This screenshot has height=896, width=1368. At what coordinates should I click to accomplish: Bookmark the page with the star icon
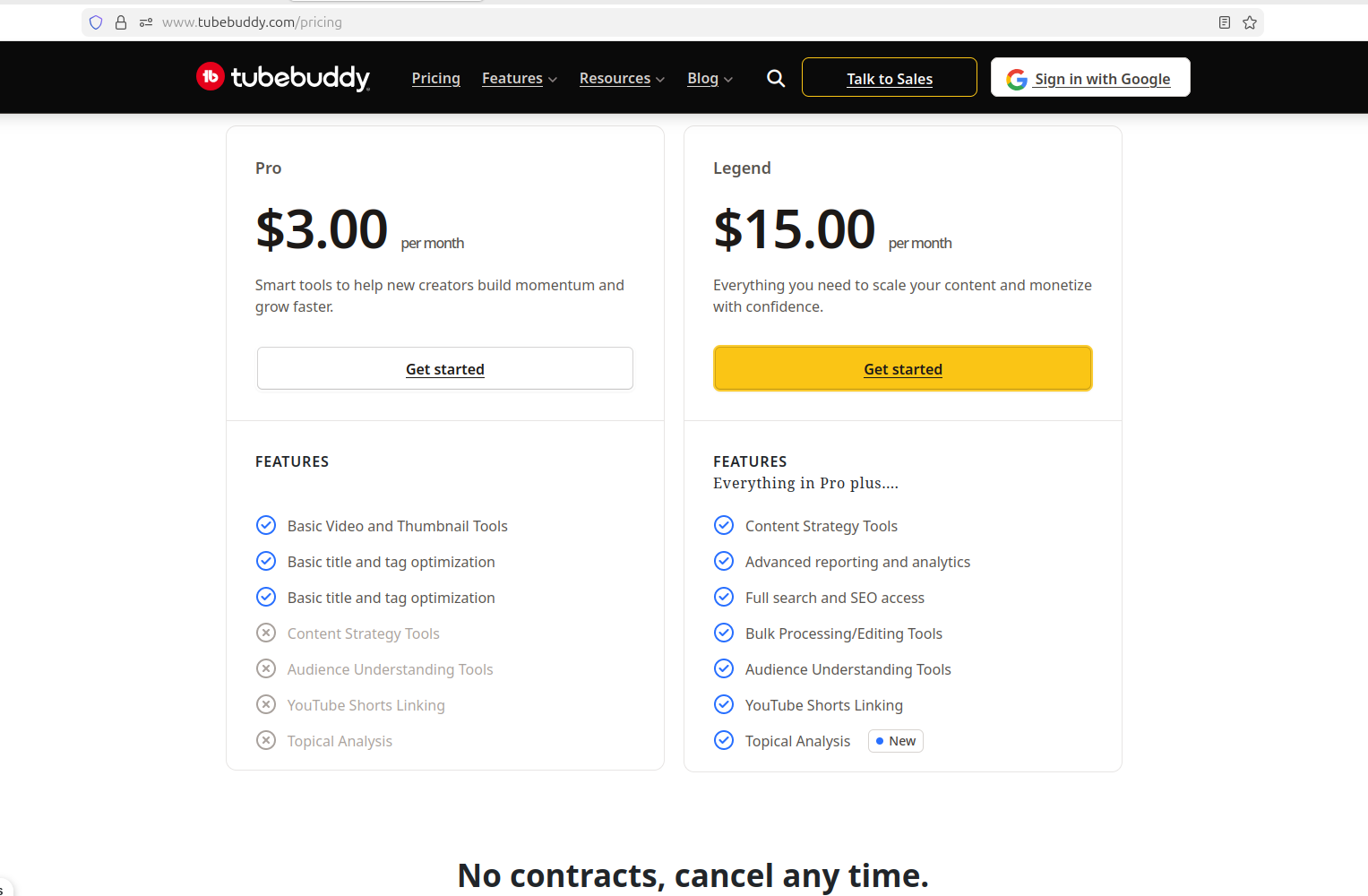coord(1250,22)
